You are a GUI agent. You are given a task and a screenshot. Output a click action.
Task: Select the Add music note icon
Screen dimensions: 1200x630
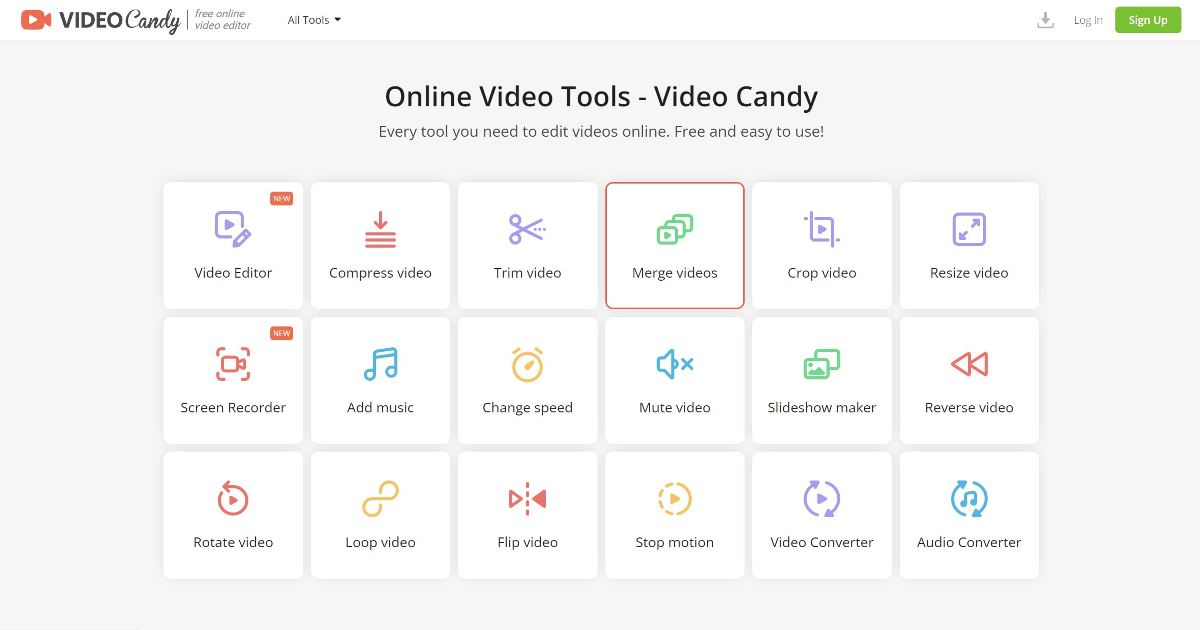pos(380,363)
